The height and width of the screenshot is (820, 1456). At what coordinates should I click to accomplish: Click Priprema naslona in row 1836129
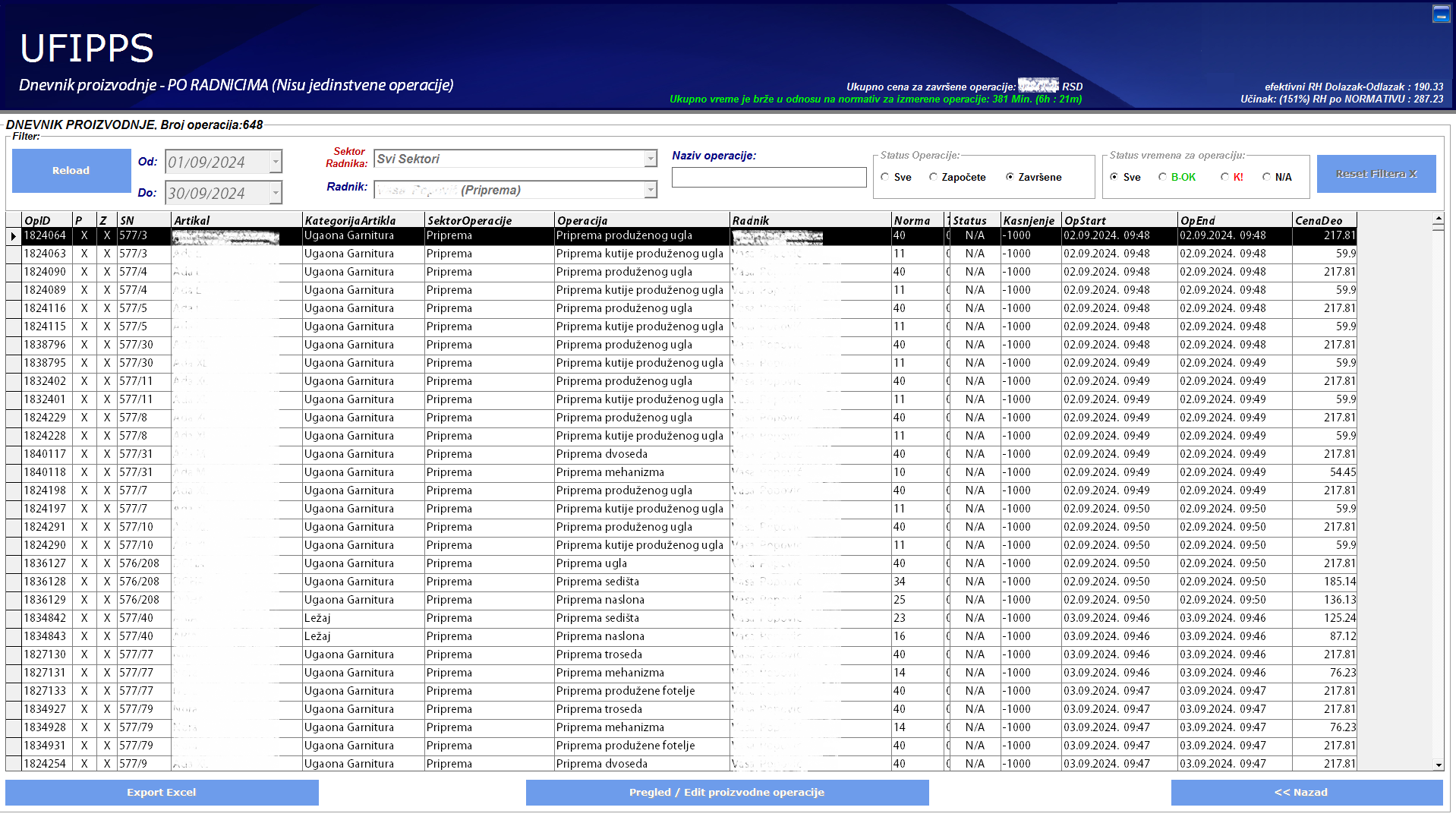(x=641, y=600)
